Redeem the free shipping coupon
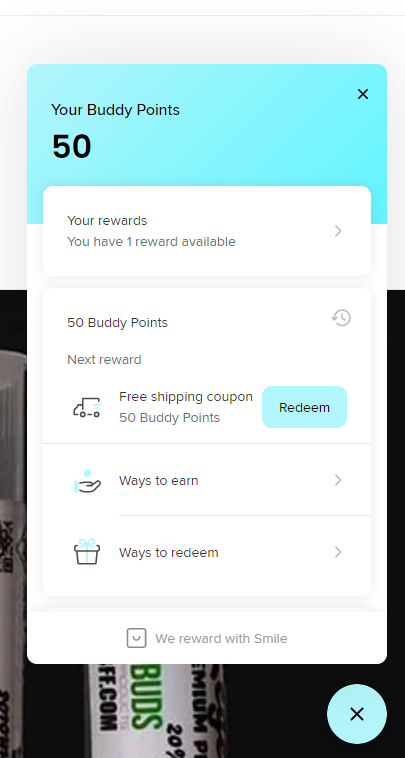Screen dimensions: 405x758 [304, 407]
